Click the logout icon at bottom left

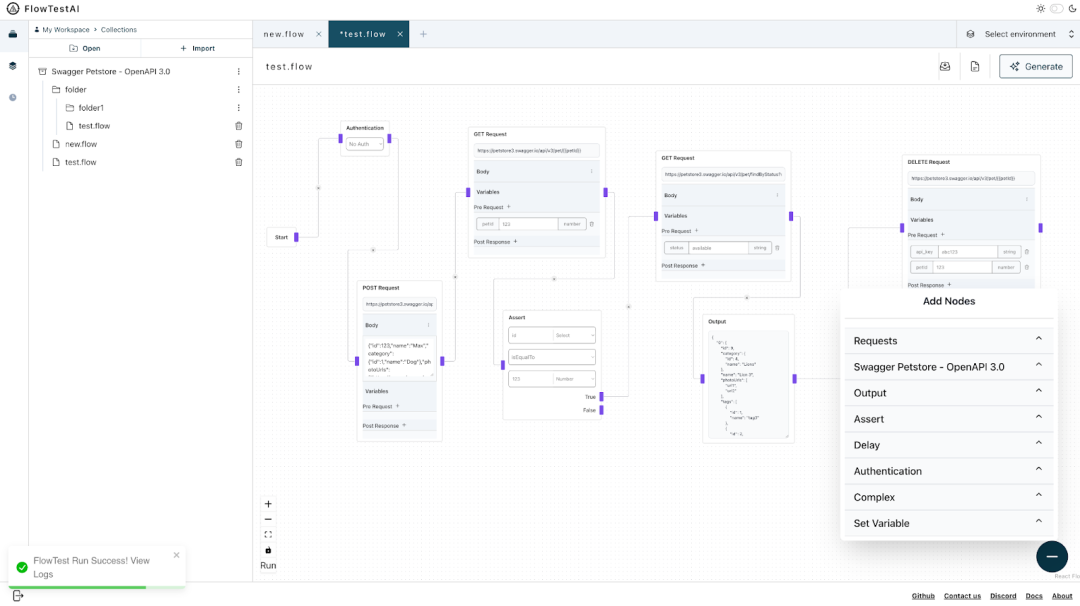click(18, 596)
